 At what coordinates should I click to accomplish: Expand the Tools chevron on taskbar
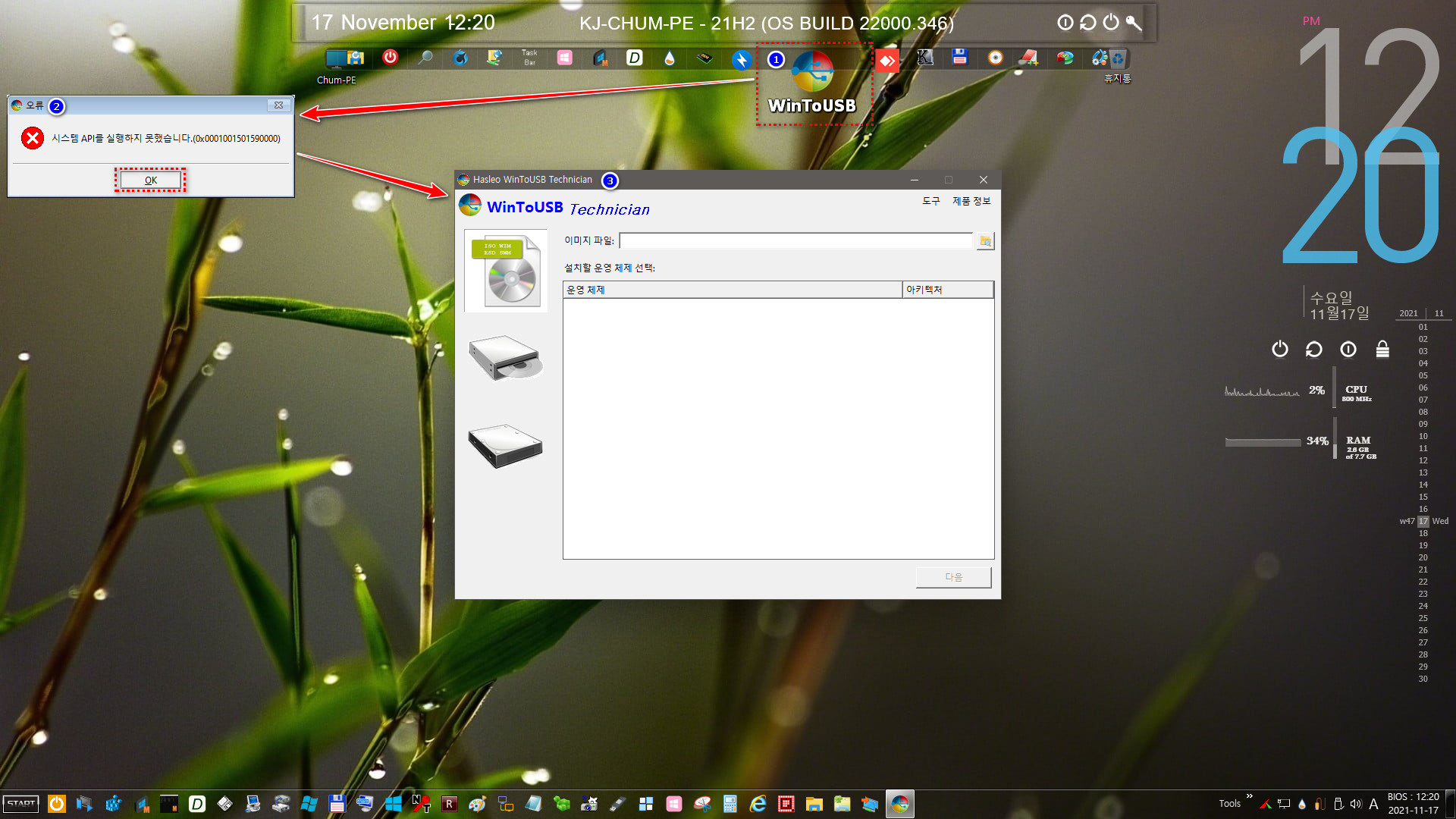pos(1249,796)
